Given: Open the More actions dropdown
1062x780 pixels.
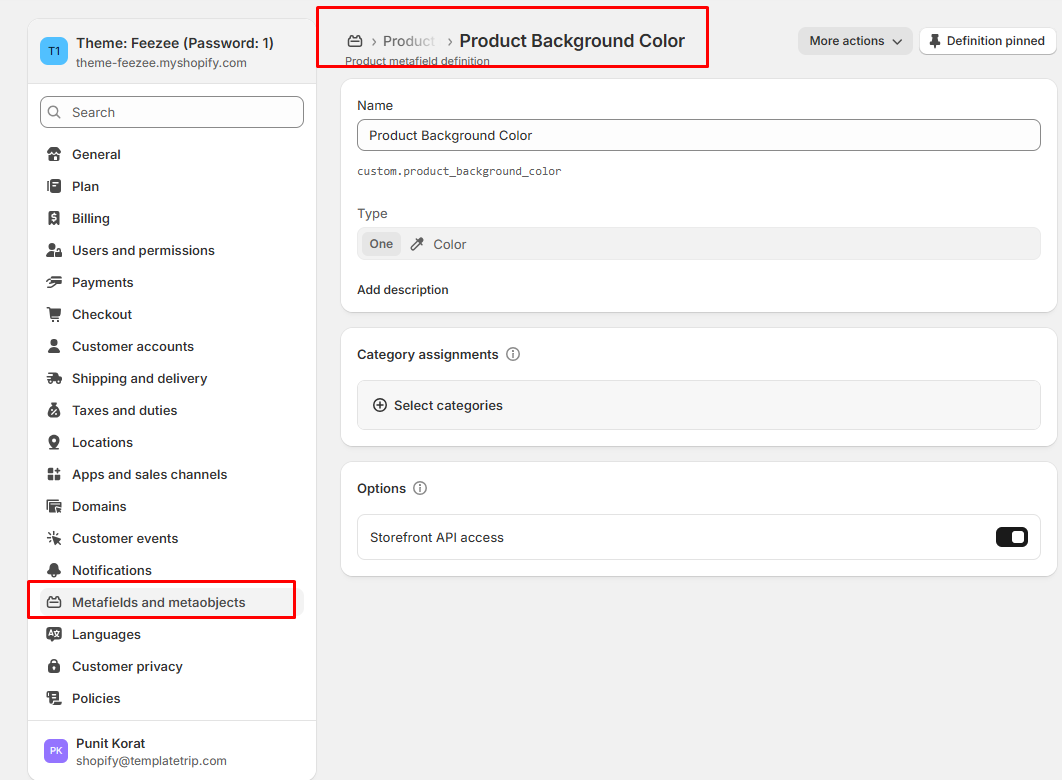Looking at the screenshot, I should [855, 41].
